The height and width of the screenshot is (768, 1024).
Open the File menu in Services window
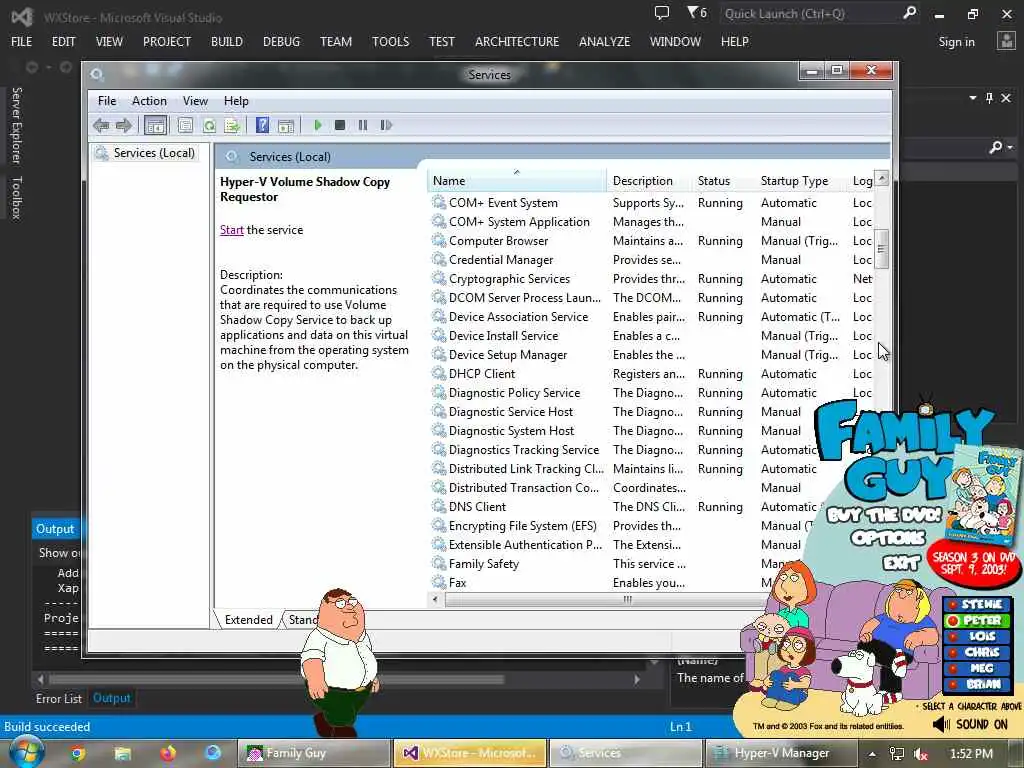point(107,101)
